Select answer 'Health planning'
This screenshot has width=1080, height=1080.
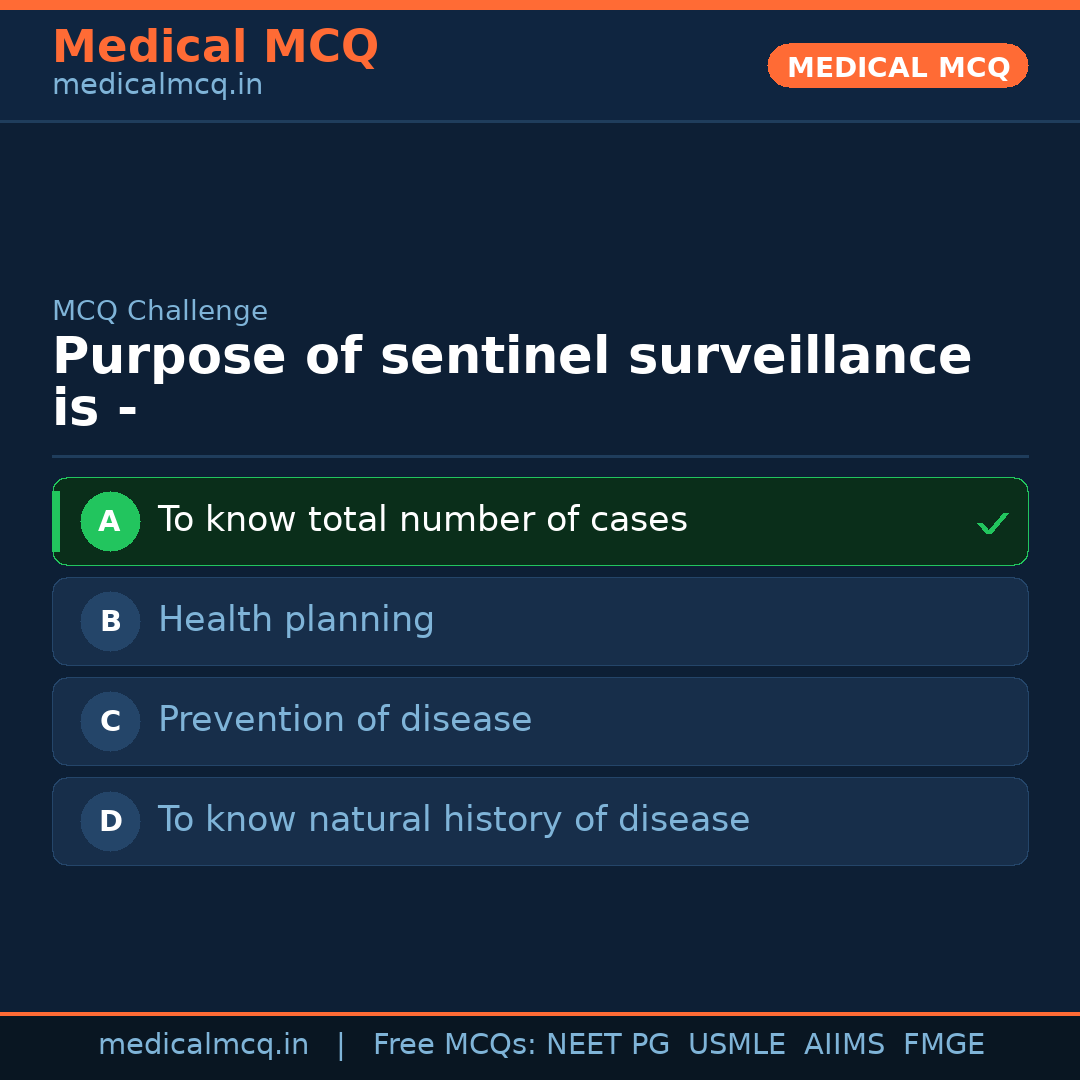296,620
